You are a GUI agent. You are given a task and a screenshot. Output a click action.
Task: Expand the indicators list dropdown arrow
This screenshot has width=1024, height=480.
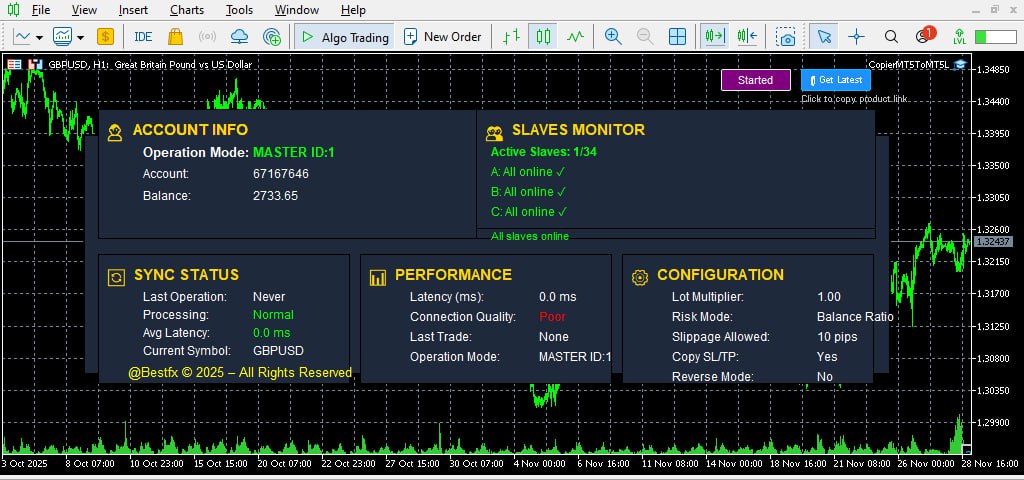(x=80, y=37)
